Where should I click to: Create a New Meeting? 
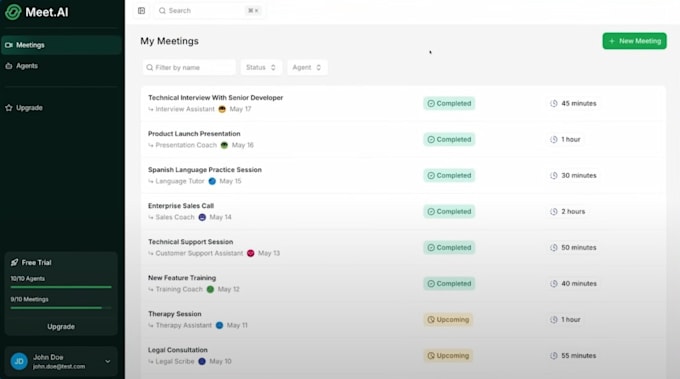coord(634,41)
